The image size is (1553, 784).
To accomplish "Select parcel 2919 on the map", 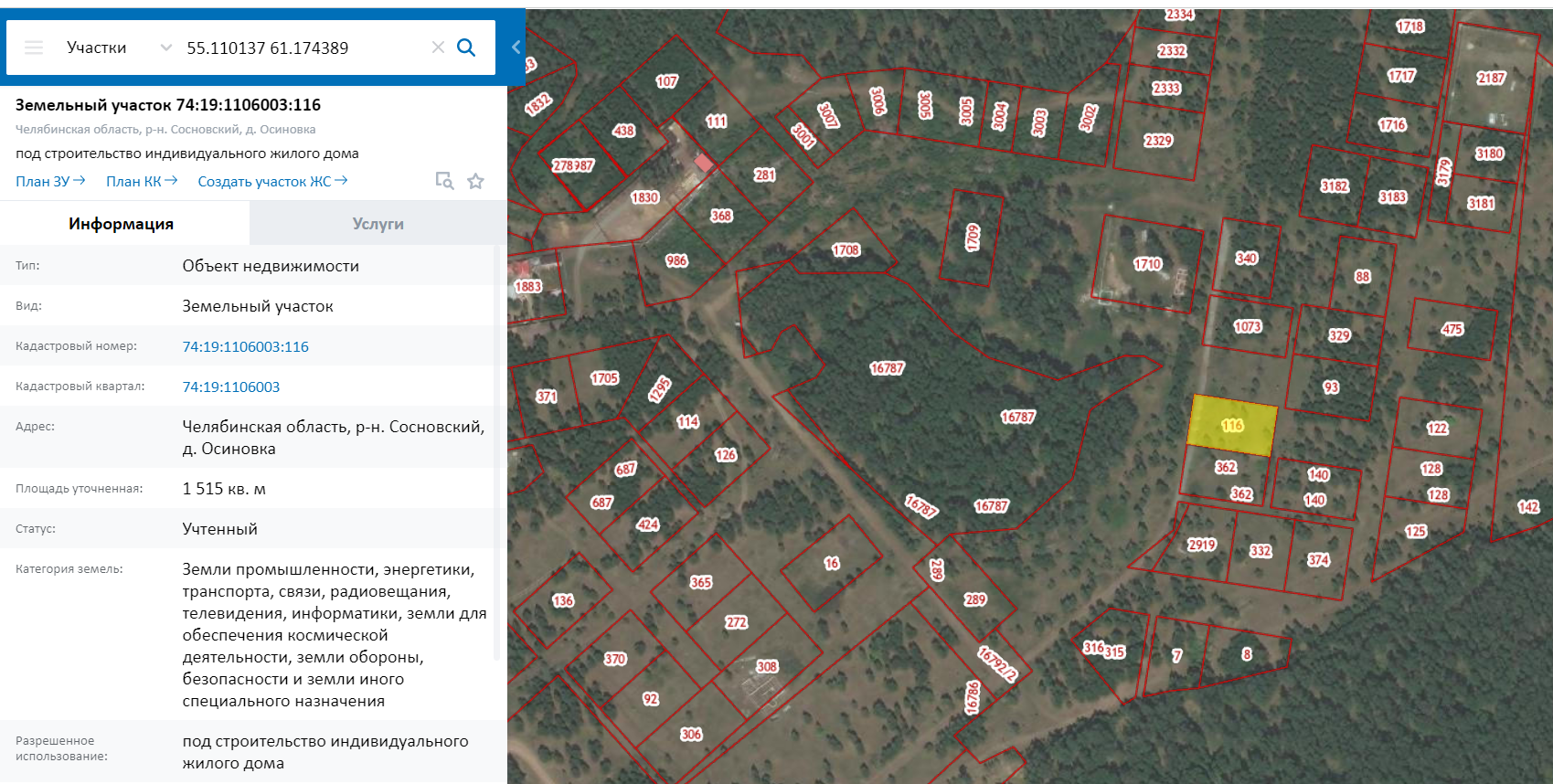I will click(1201, 545).
